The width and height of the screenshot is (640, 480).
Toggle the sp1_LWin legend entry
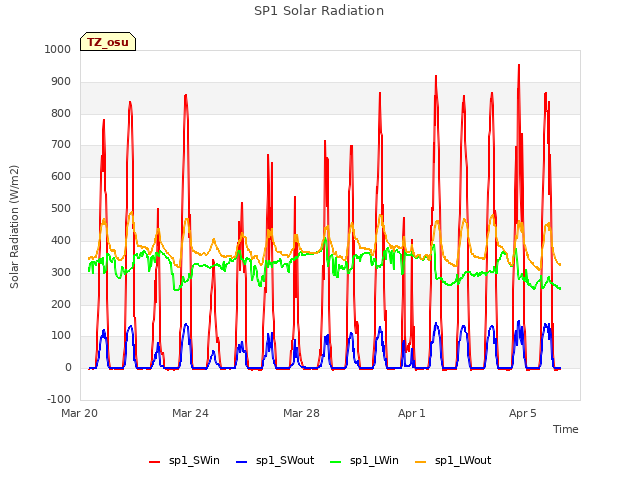pyautogui.click(x=364, y=461)
